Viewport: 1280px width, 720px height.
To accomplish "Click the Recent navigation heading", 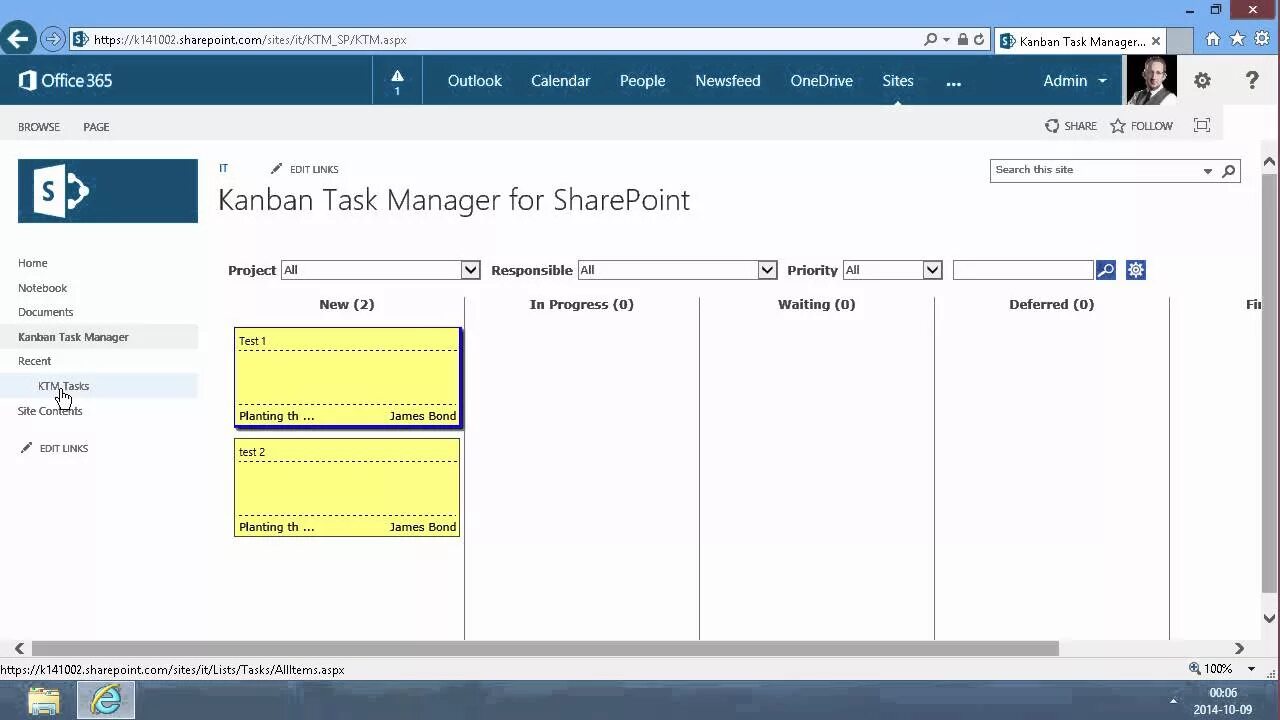I will click(x=34, y=361).
